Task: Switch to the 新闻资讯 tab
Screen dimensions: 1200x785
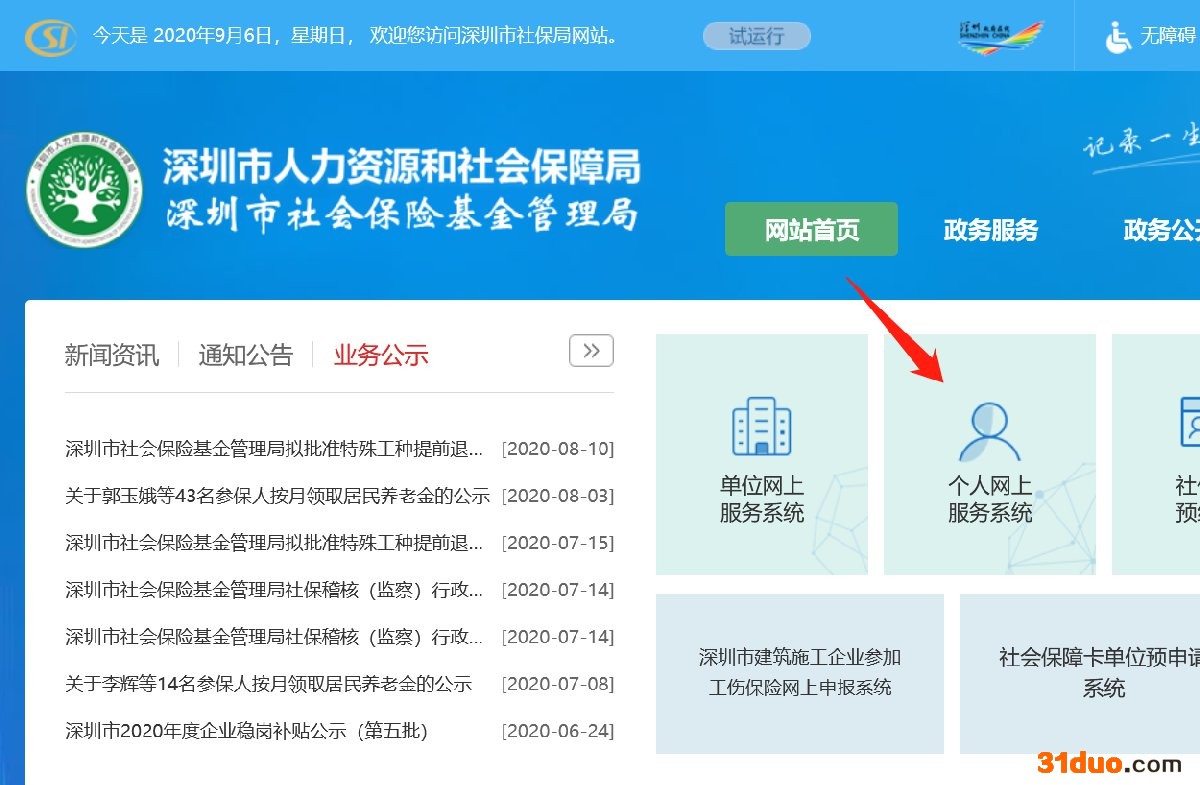Action: click(112, 355)
